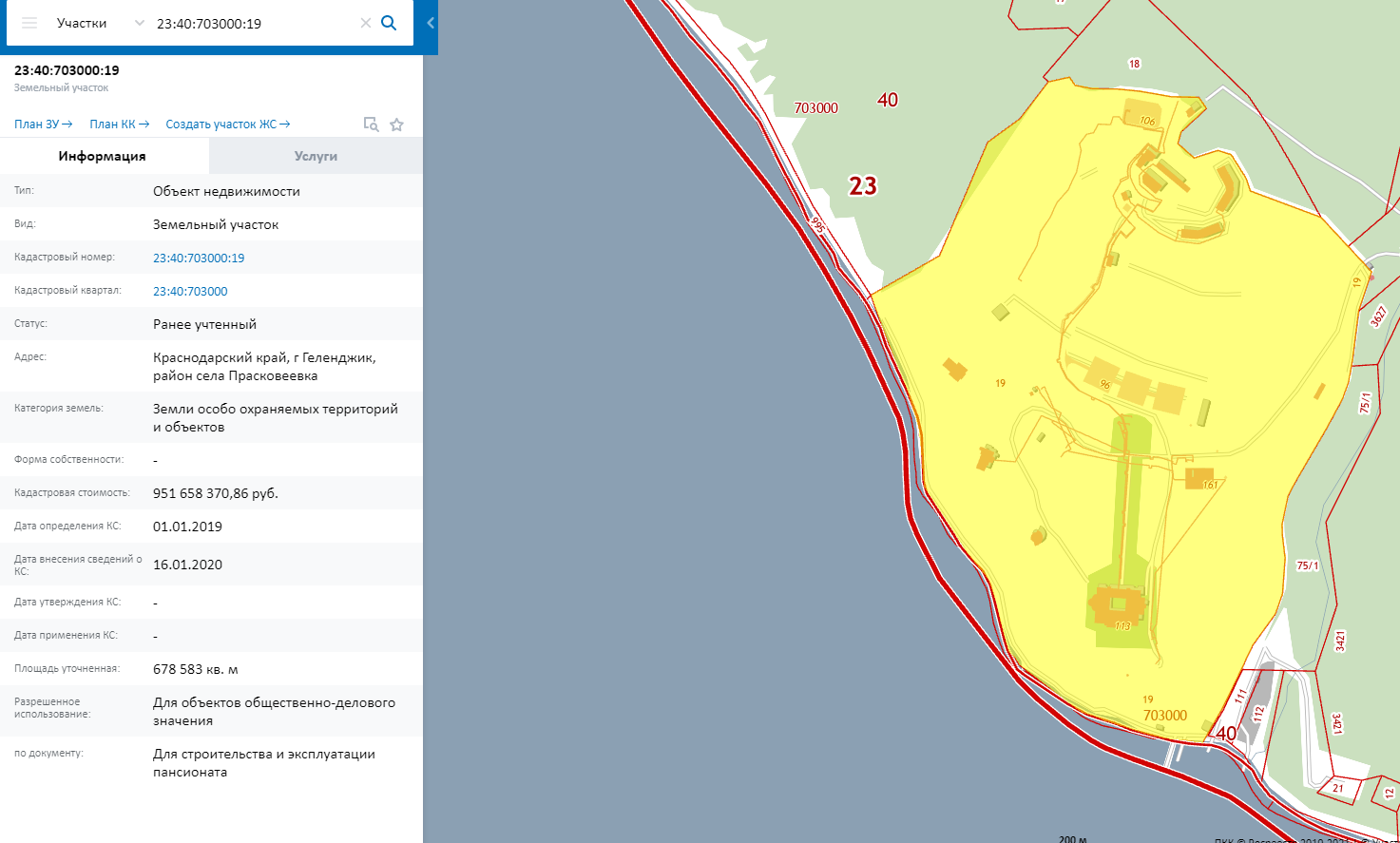Open Создать участок ЖС link
The image size is (1400, 843).
[228, 125]
